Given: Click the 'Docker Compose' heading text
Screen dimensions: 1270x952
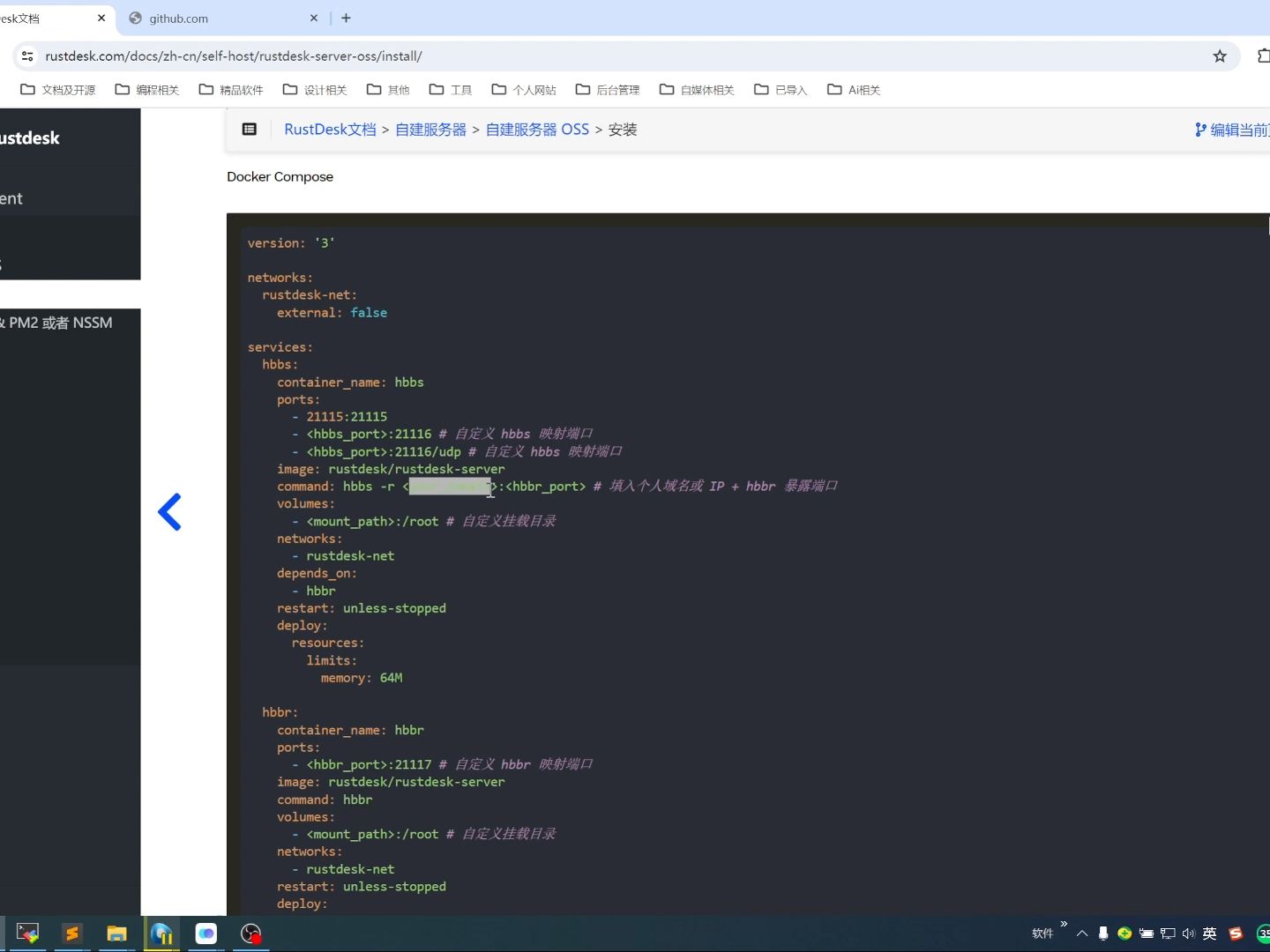Looking at the screenshot, I should click(x=280, y=176).
